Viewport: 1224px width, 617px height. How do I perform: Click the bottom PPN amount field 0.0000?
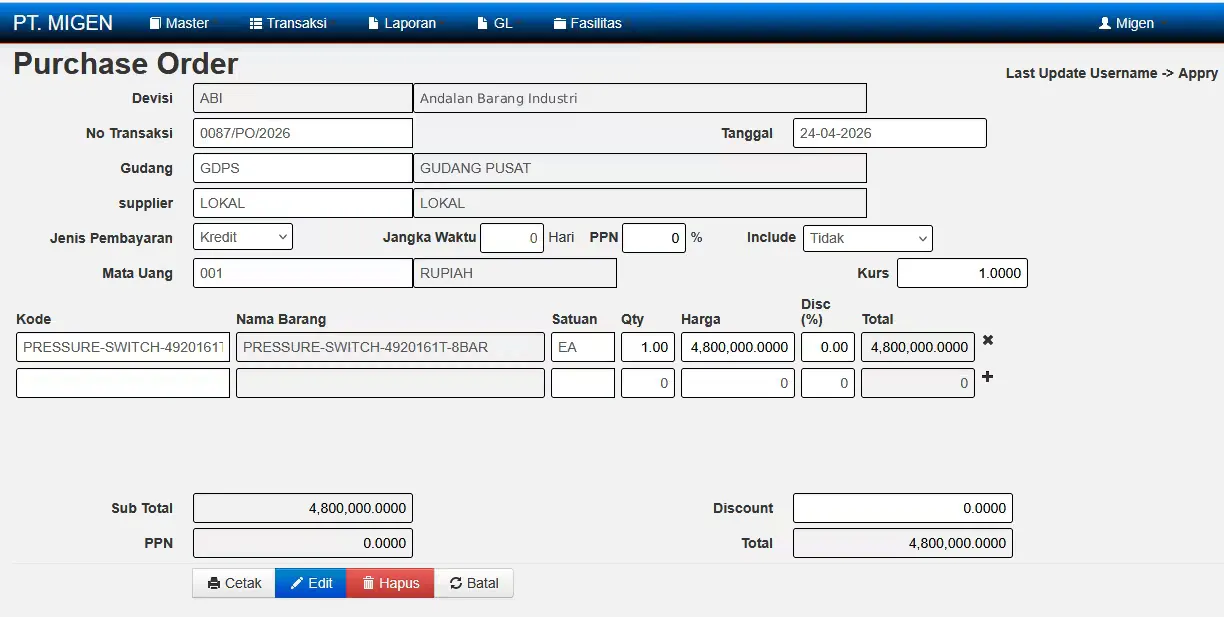(303, 543)
